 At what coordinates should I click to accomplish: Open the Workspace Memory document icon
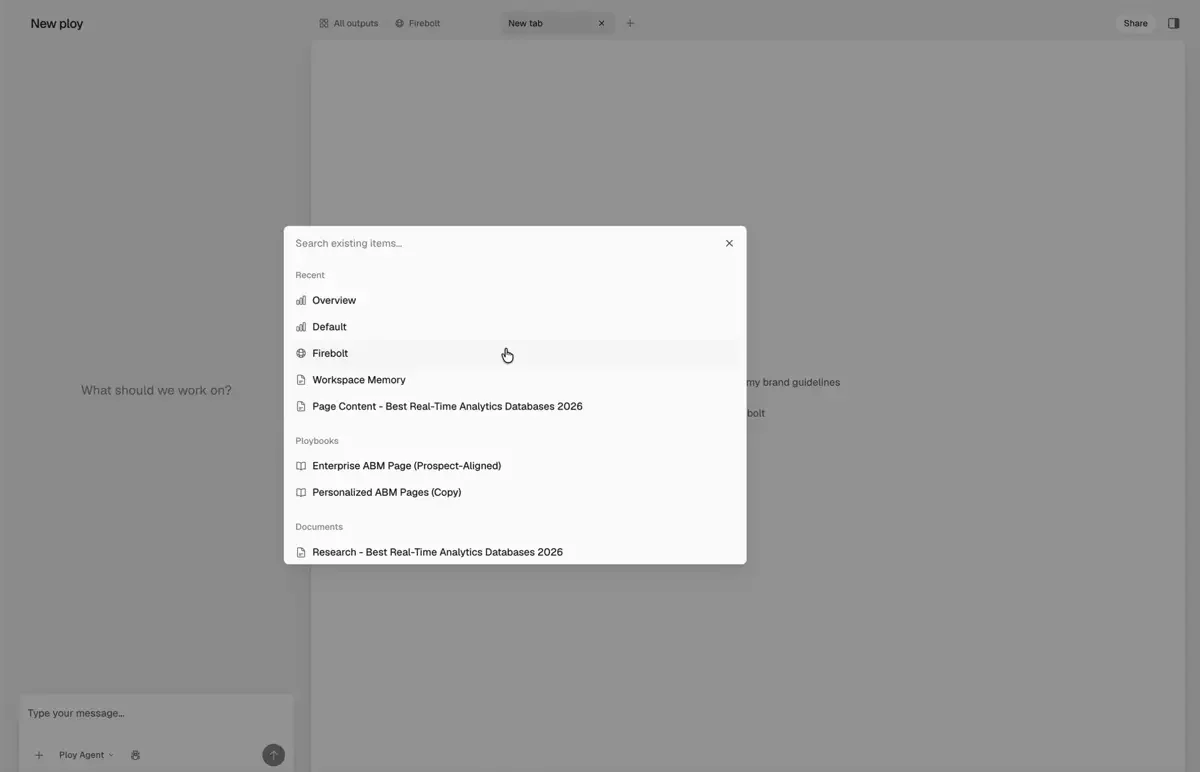pos(301,380)
